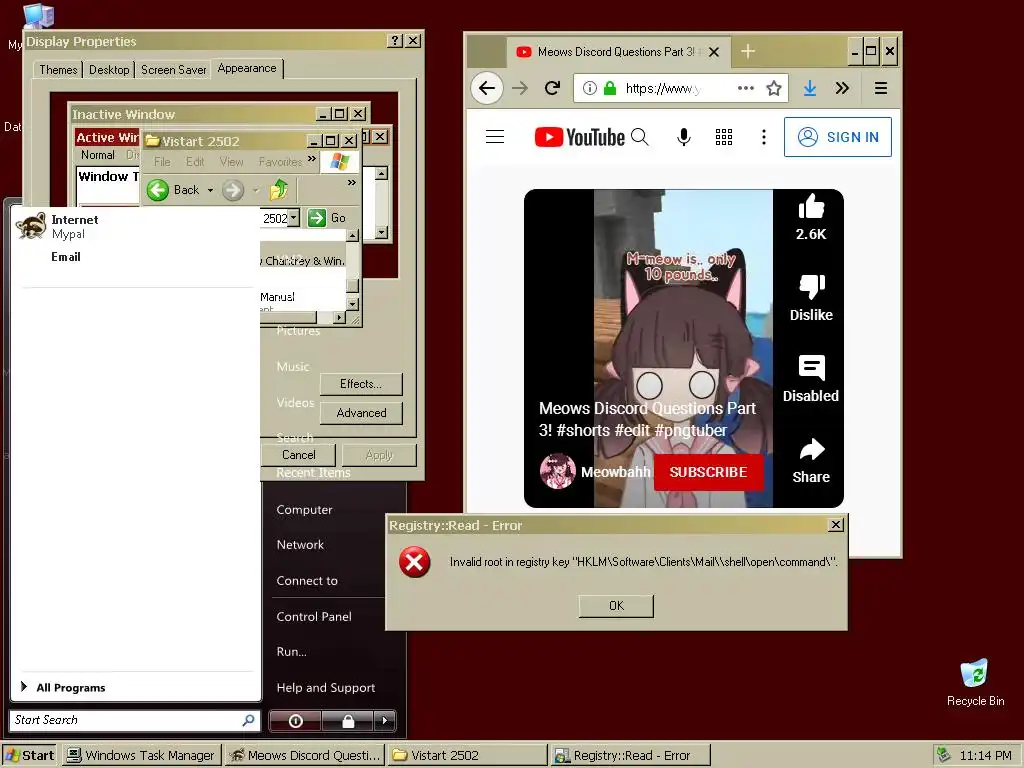Open the Back history dropdown arrow
This screenshot has height=768, width=1024.
(x=210, y=190)
